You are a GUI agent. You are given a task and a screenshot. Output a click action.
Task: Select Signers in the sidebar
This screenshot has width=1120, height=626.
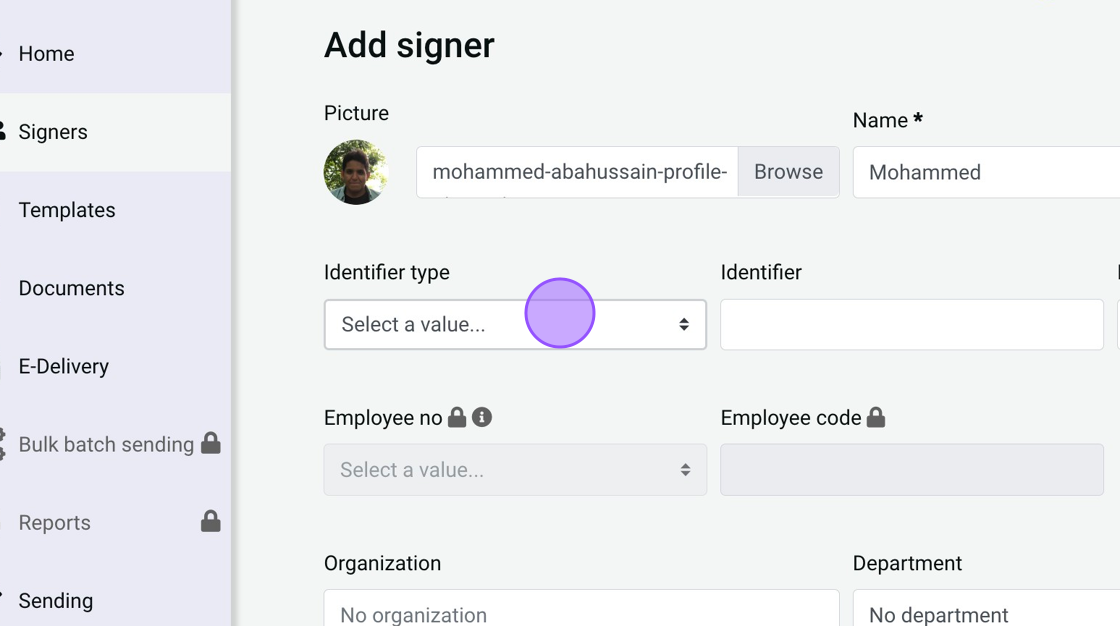click(x=53, y=132)
